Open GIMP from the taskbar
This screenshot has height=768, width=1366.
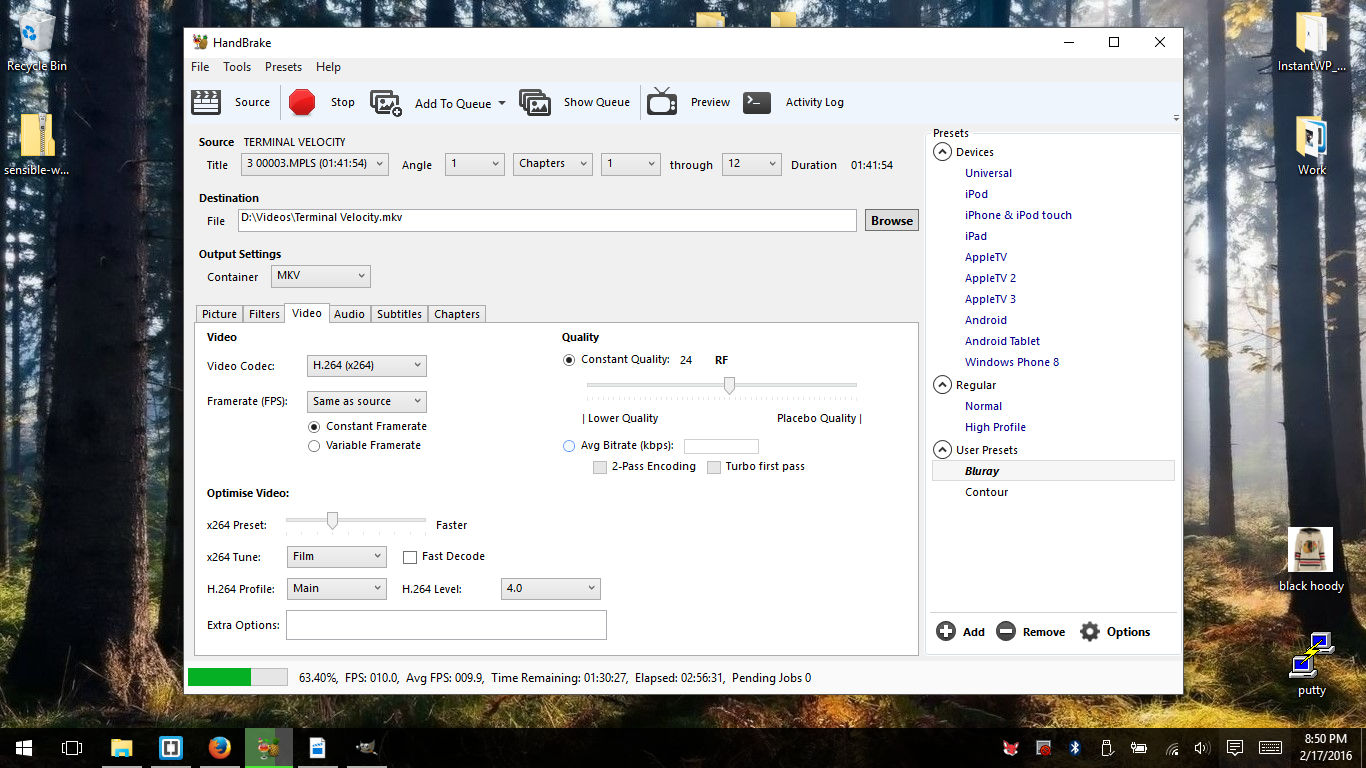[x=367, y=747]
